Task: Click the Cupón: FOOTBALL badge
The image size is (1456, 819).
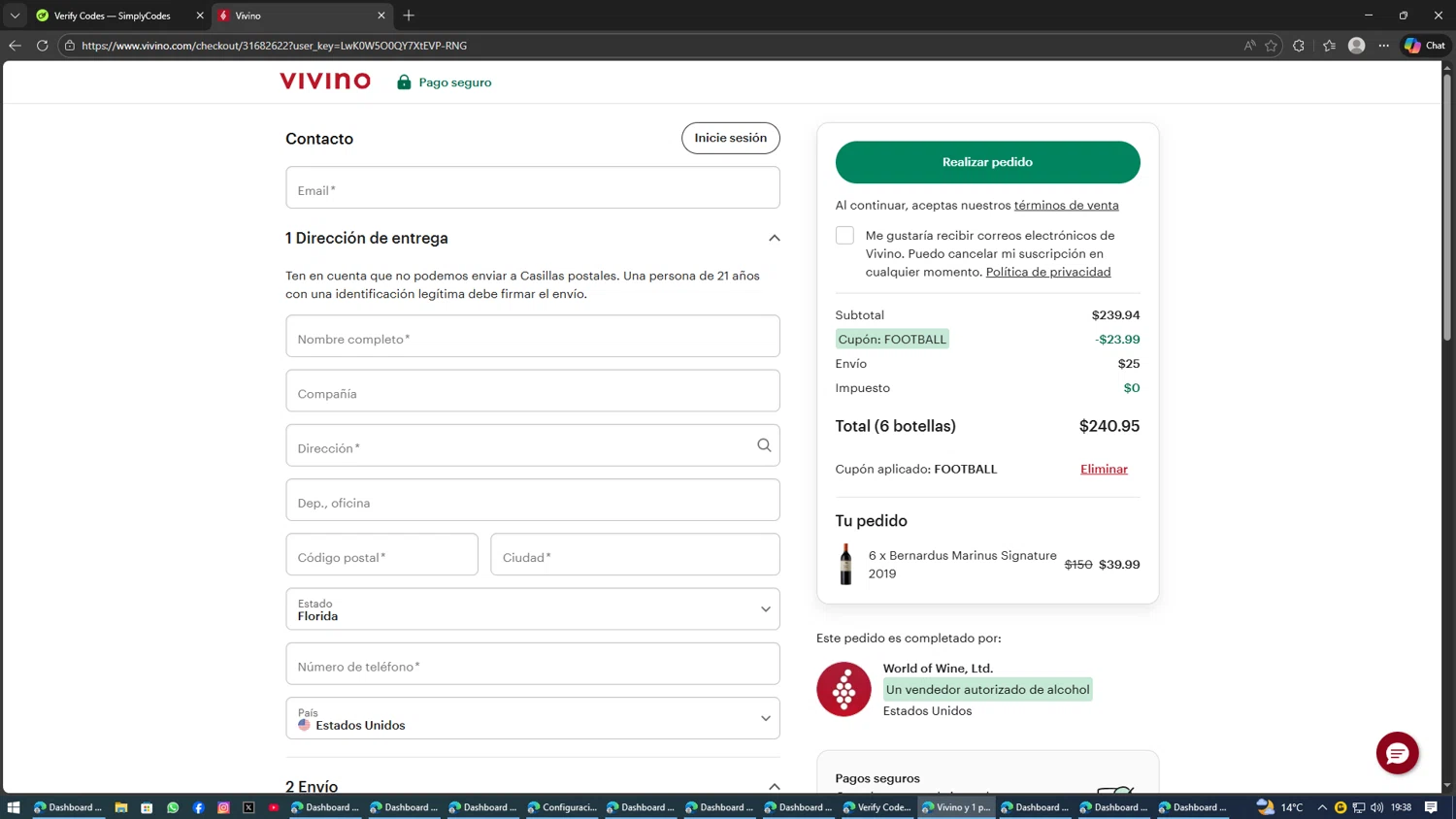Action: pos(892,340)
